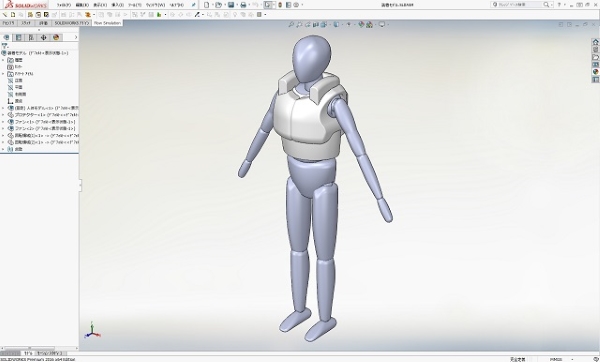Switch to the DimXpertManager crosshair tab
Image resolution: width=600 pixels, height=362 pixels.
point(43,37)
